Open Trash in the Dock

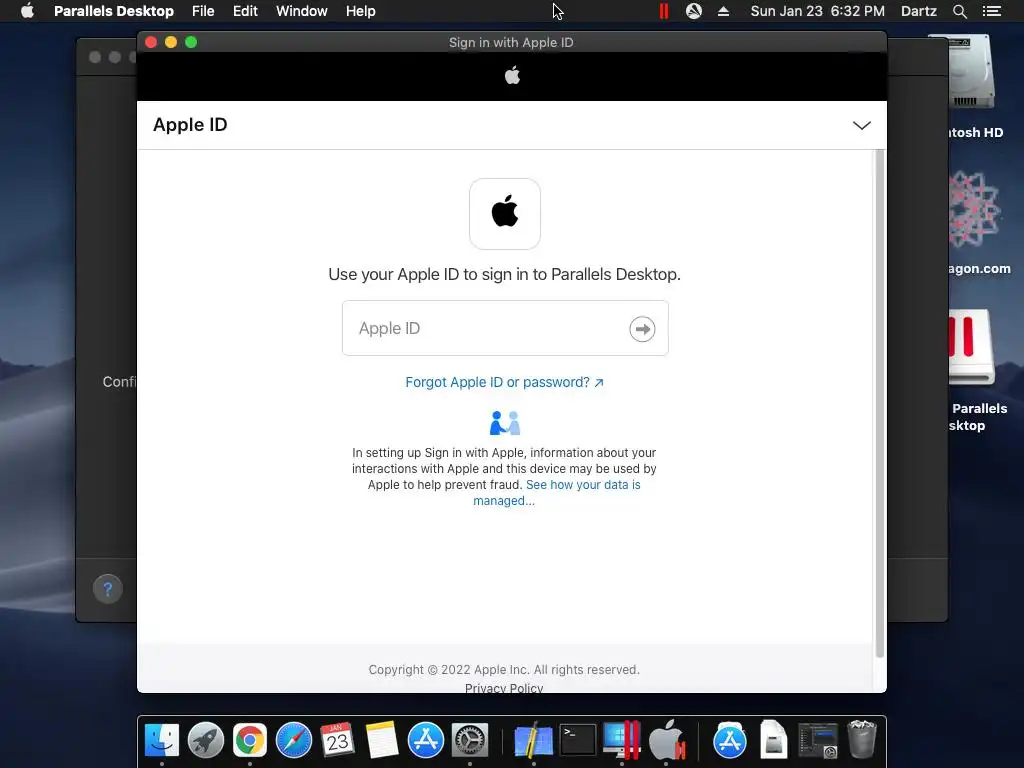coord(861,741)
